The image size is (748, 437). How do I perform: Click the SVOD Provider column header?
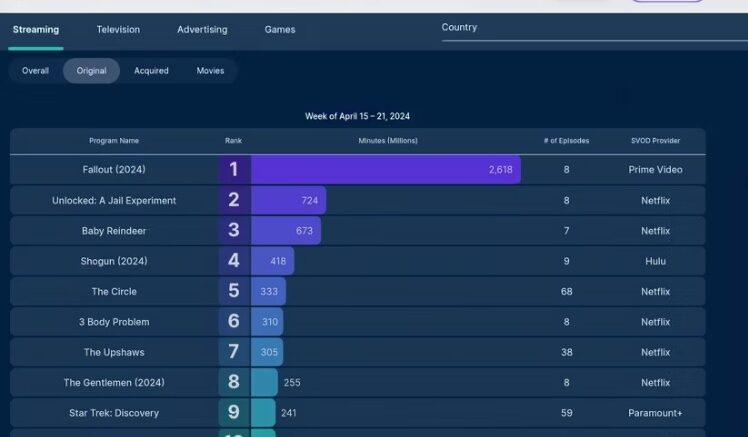(655, 141)
